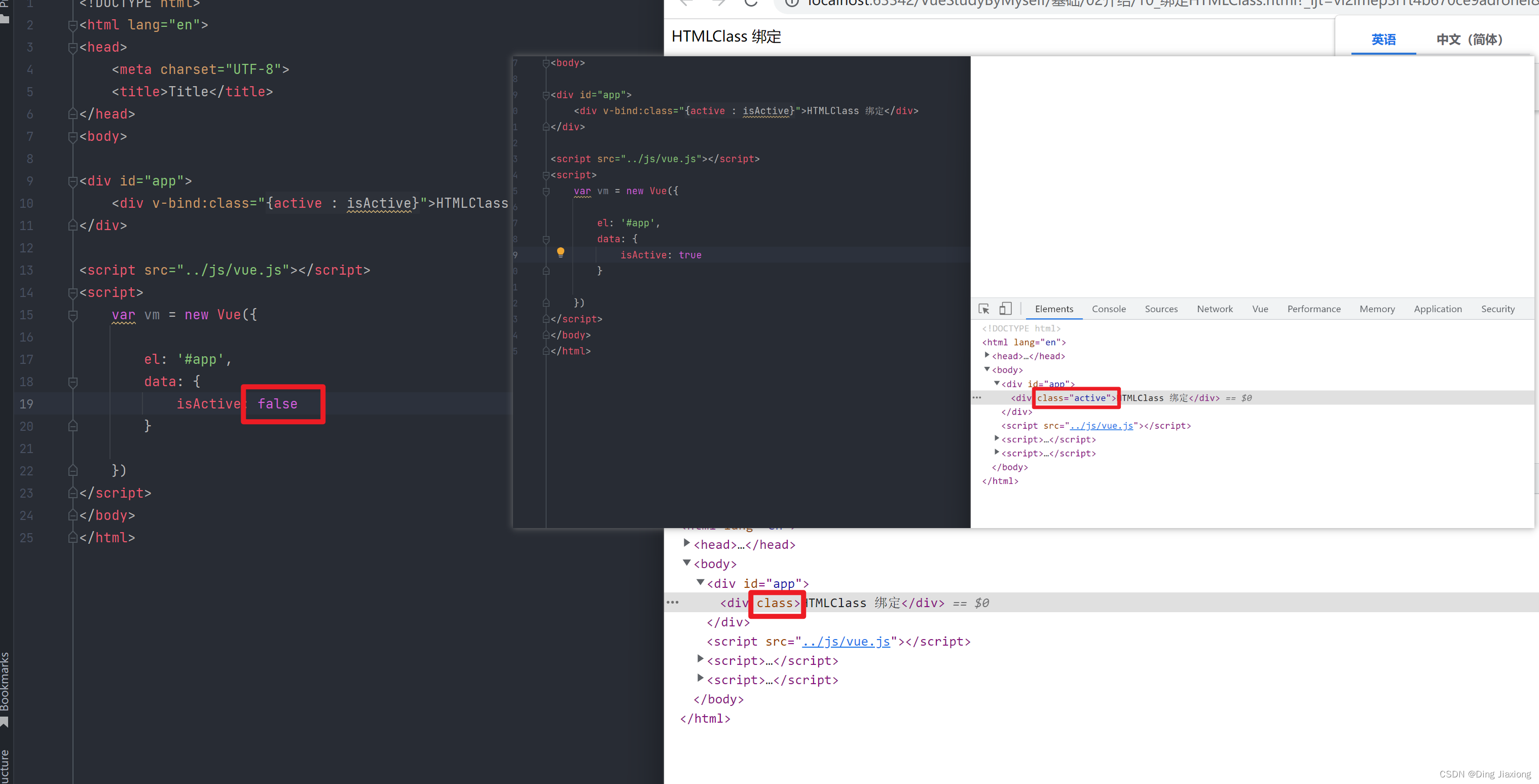Click fold marker at closing brace line 20
1539x784 pixels.
[x=73, y=426]
